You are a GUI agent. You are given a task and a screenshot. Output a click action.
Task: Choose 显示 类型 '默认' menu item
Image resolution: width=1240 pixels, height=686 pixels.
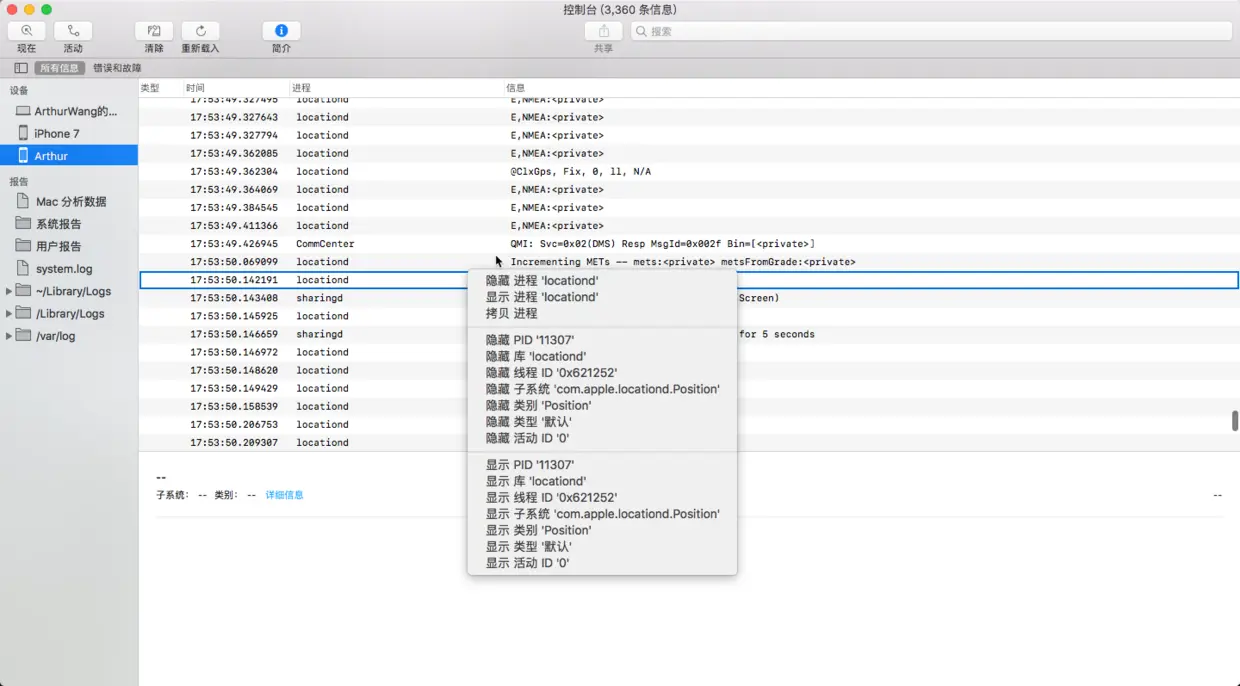pyautogui.click(x=602, y=547)
